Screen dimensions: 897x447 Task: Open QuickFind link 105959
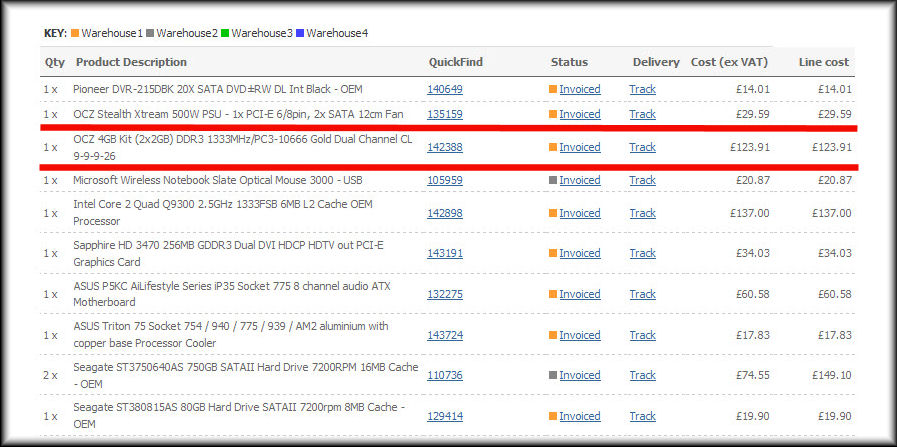[444, 180]
